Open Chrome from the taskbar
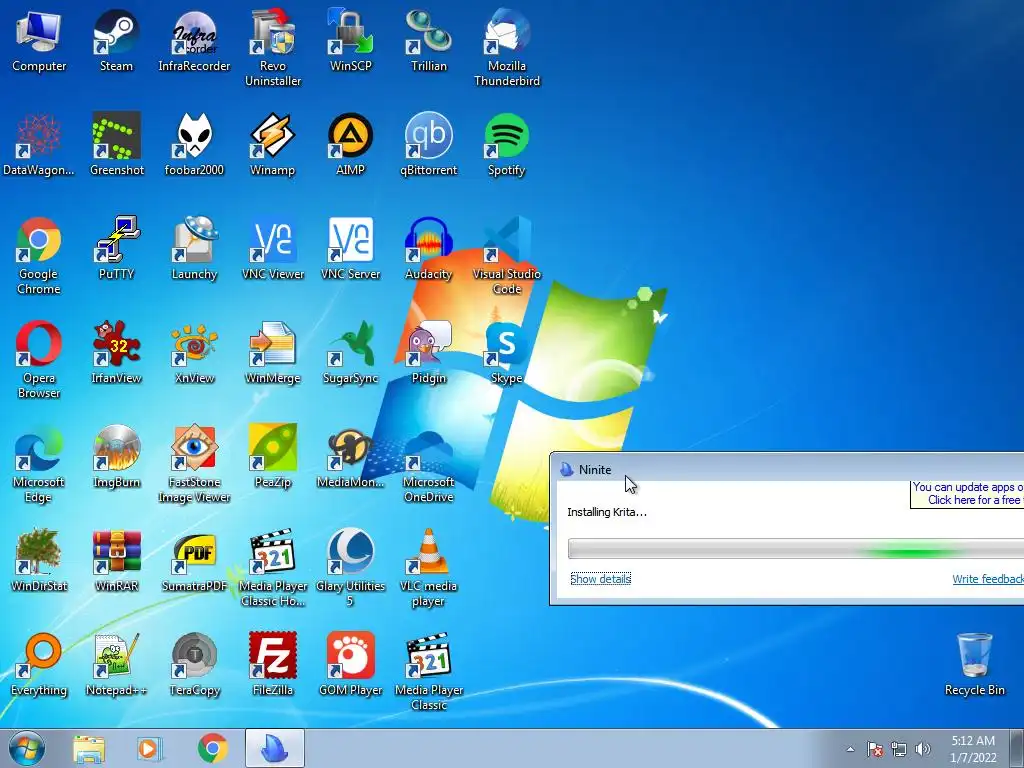 pos(212,748)
